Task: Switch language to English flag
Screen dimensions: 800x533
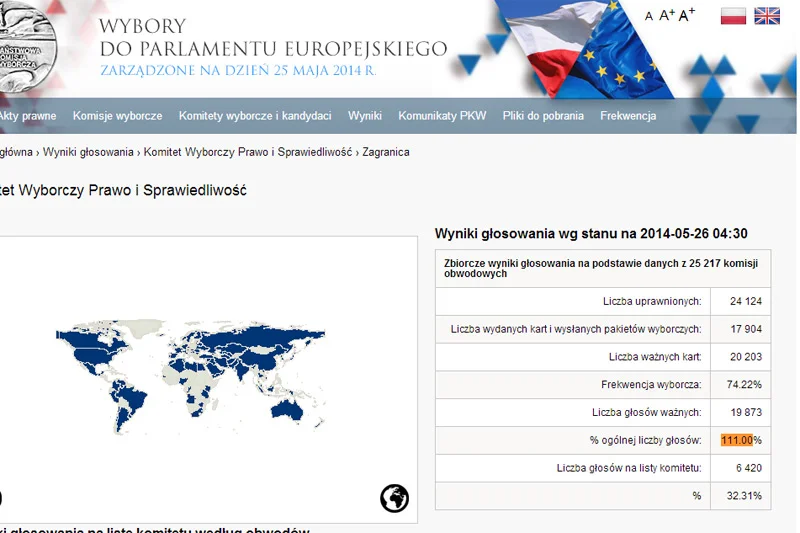Action: tap(766, 16)
